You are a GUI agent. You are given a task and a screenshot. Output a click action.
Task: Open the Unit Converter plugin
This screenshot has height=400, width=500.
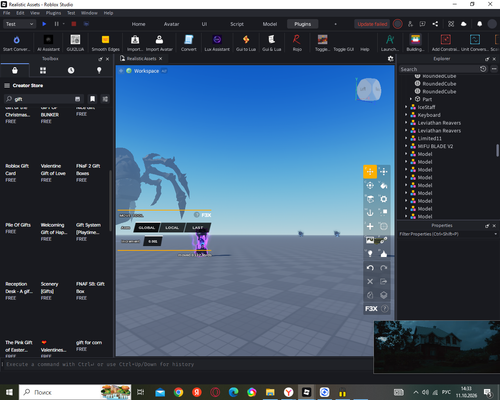(x=475, y=43)
